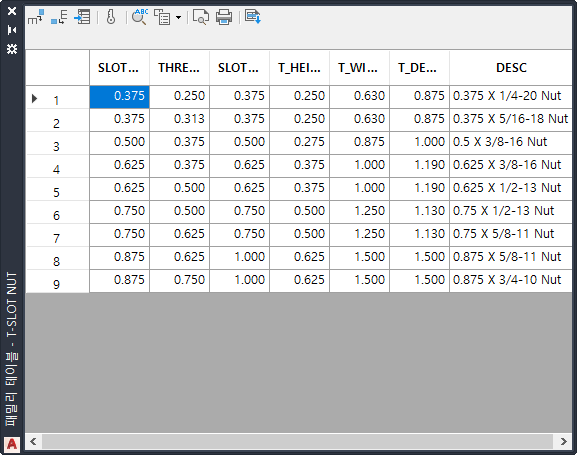This screenshot has width=577, height=455.
Task: Click the red AutoCAD A logo
Action: tap(12, 444)
